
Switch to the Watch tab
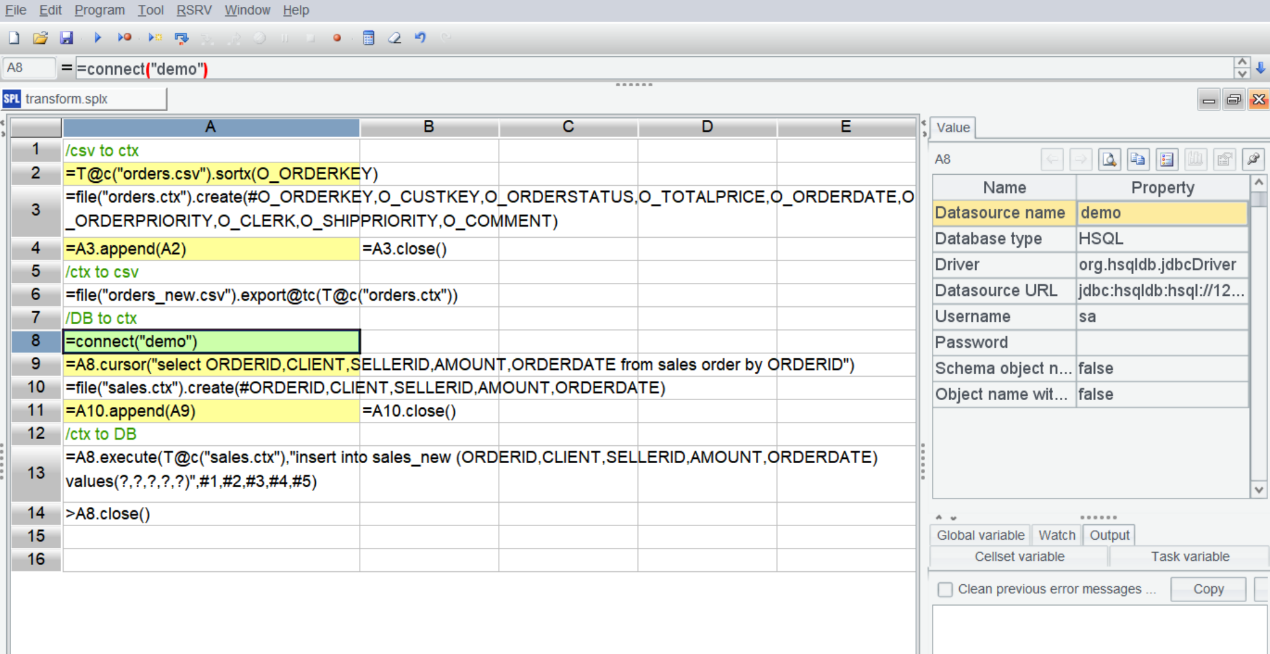pyautogui.click(x=1056, y=534)
